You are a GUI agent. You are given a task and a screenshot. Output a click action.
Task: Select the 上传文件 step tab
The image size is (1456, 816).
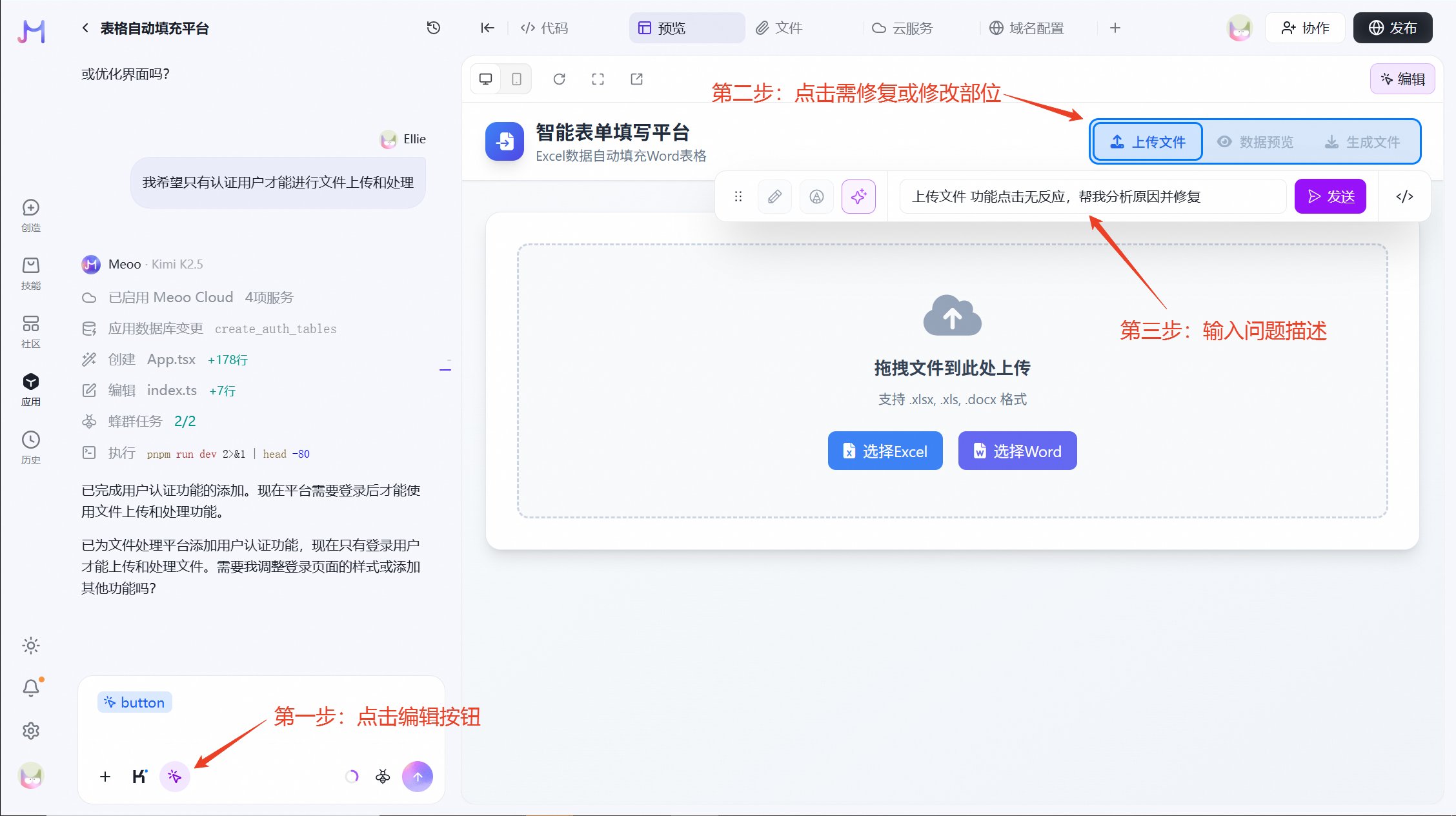point(1148,142)
